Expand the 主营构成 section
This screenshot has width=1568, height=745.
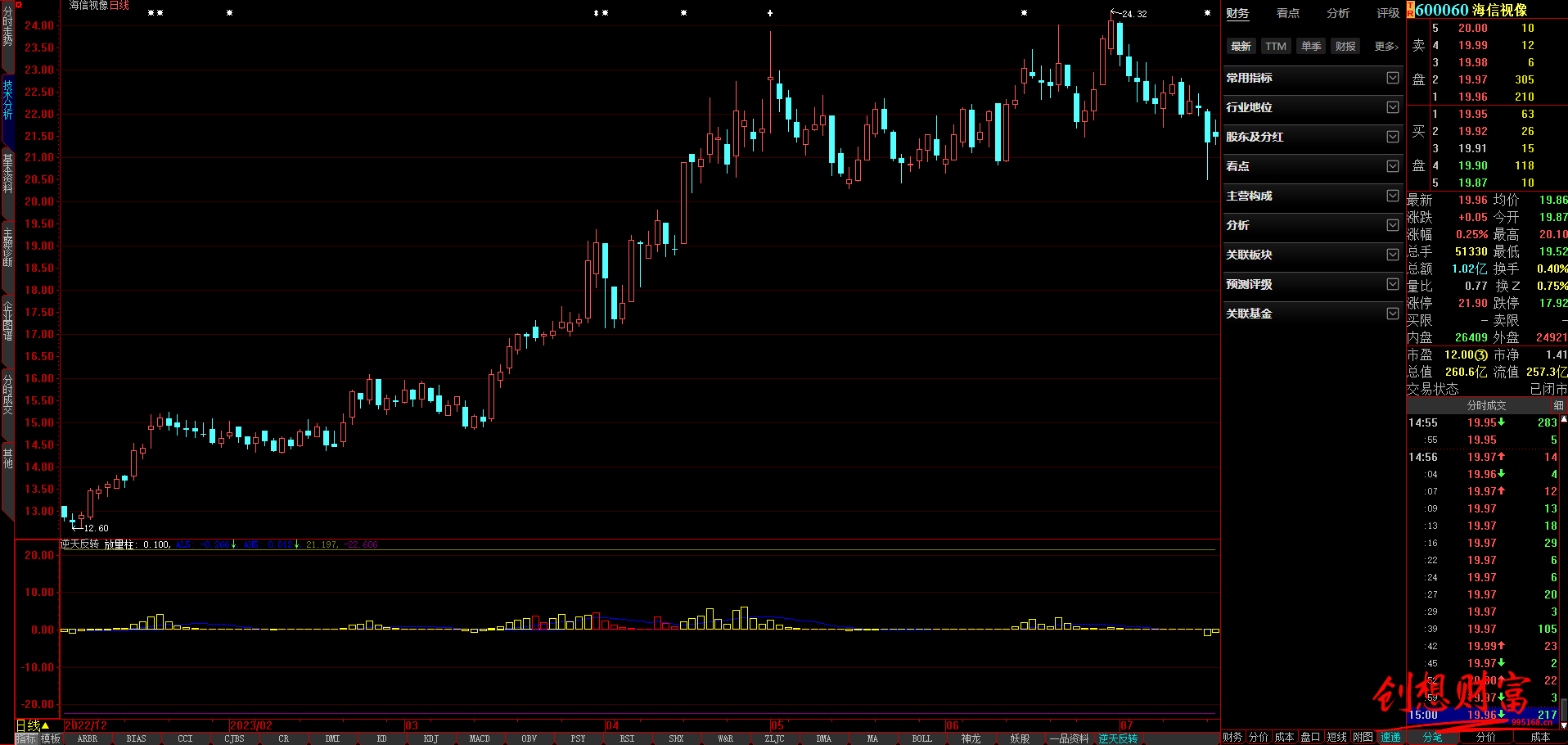coord(1312,196)
